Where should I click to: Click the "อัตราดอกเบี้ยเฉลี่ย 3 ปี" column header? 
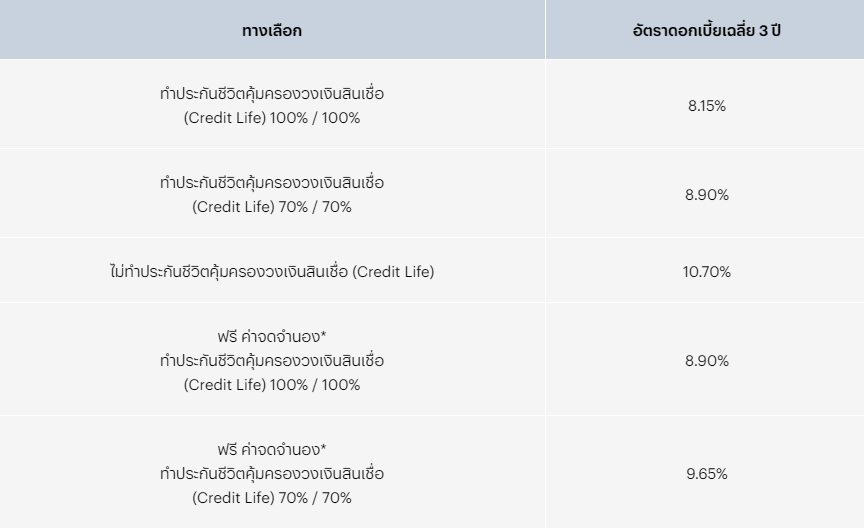click(706, 30)
